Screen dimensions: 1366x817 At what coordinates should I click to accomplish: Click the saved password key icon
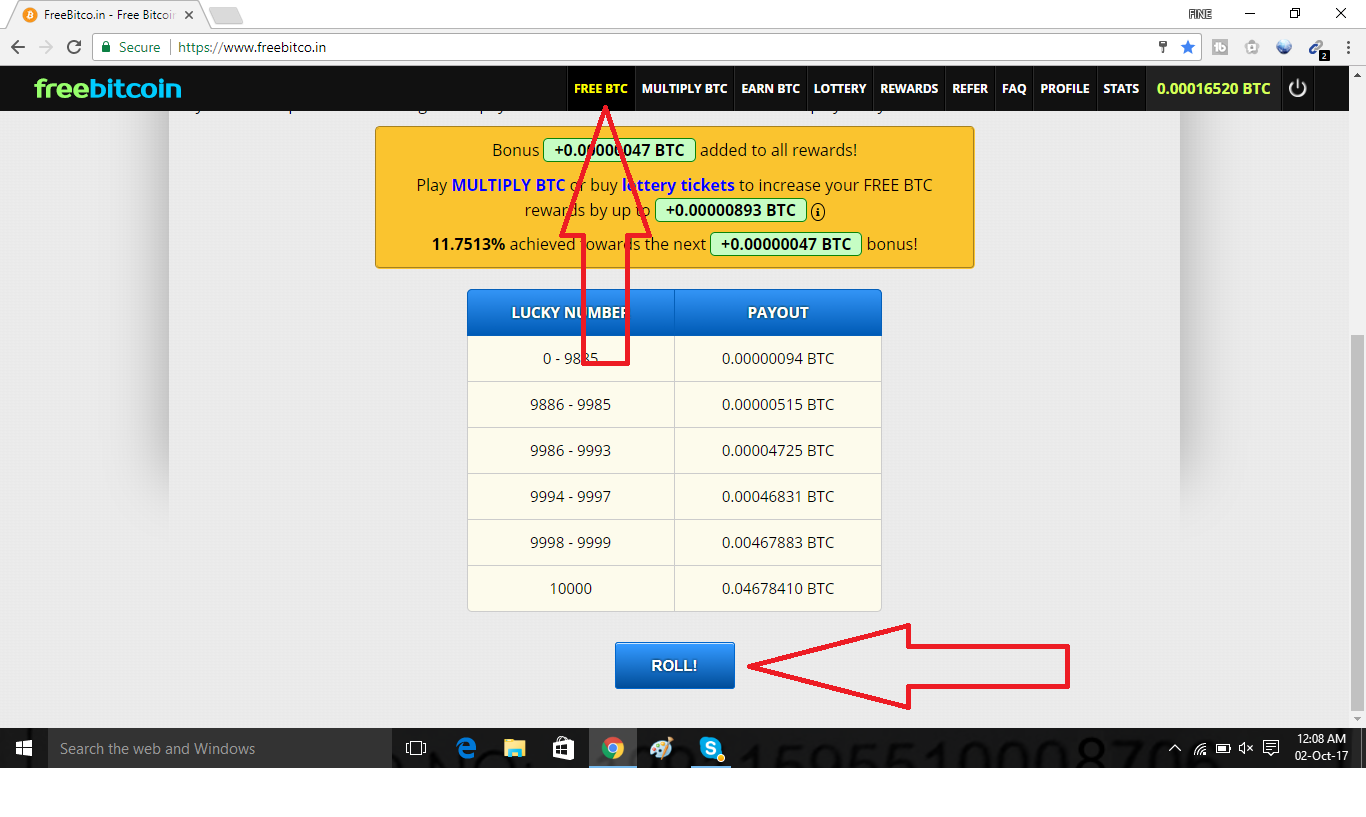click(x=1162, y=47)
